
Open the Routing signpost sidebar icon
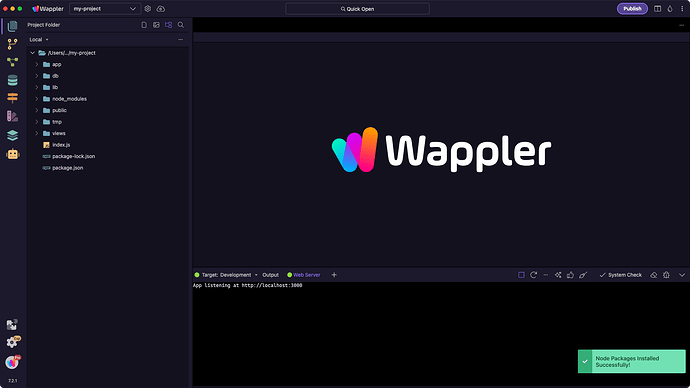coord(12,98)
